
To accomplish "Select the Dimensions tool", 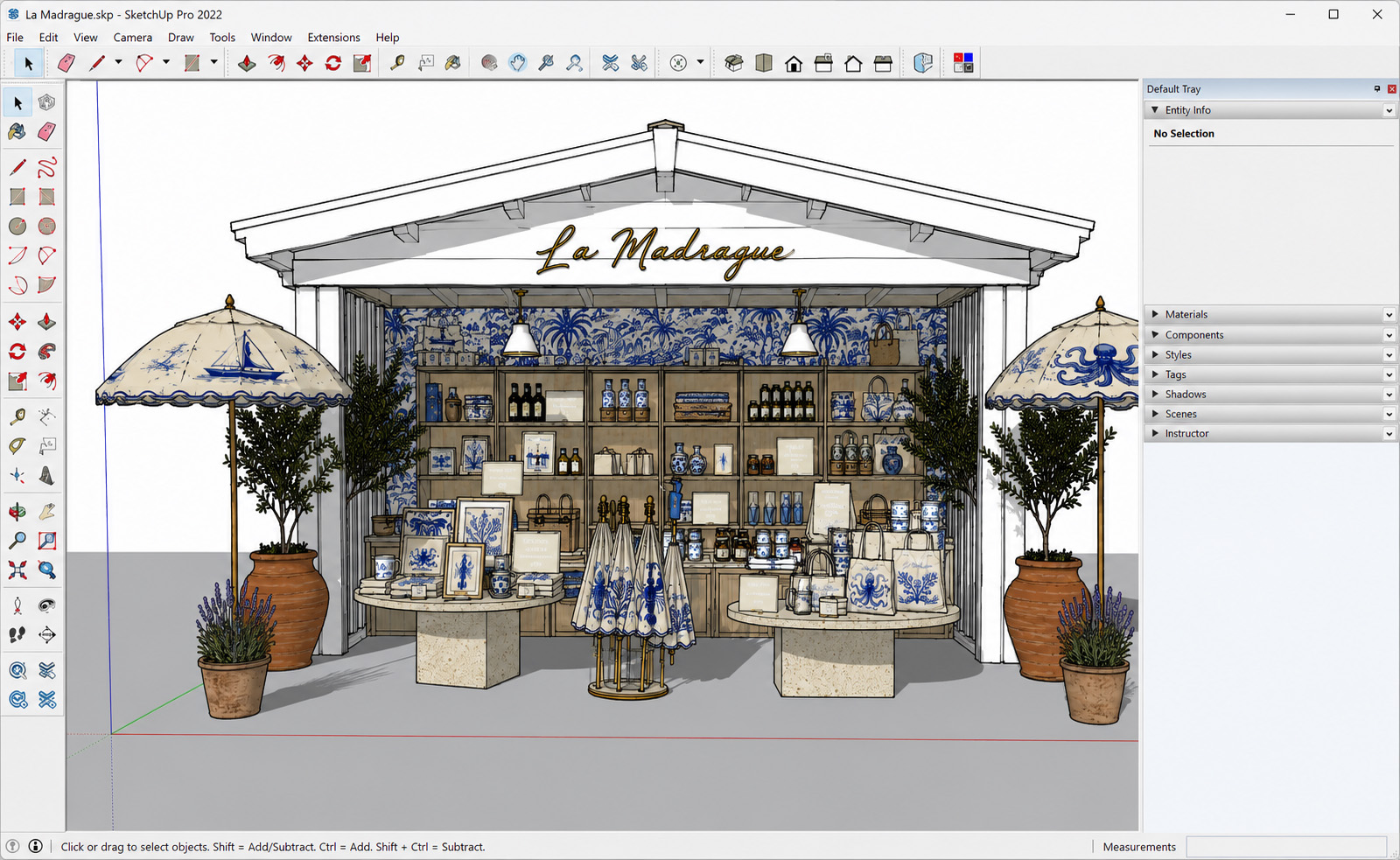I will coord(46,416).
